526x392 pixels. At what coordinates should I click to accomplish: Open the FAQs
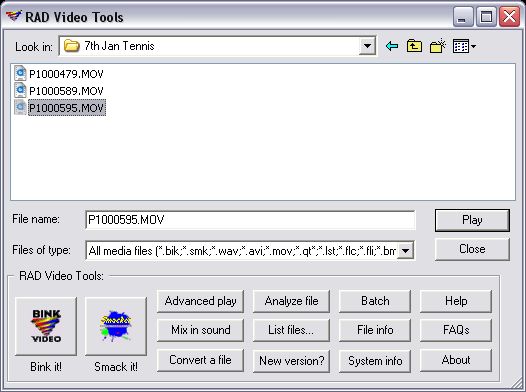click(x=456, y=330)
